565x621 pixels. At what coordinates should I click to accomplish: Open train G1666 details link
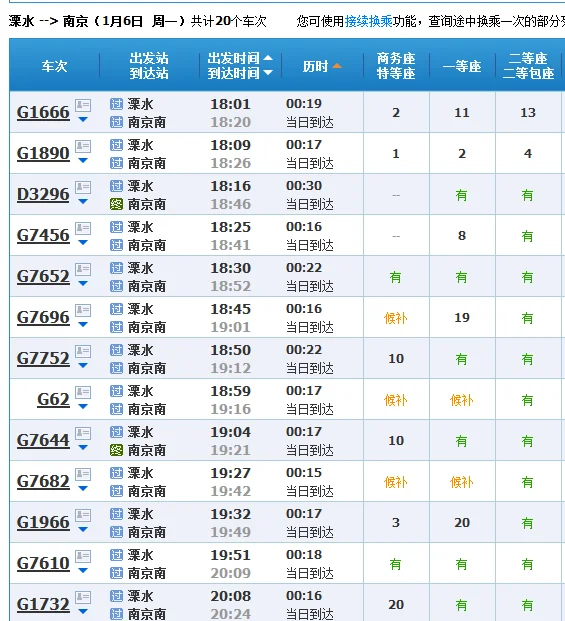click(x=43, y=112)
